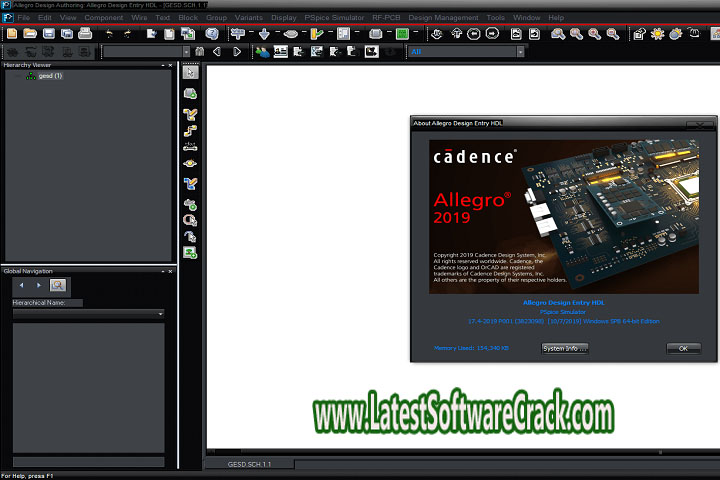This screenshot has height=480, width=720.
Task: Open the PSpice Simulator menu
Action: (334, 17)
